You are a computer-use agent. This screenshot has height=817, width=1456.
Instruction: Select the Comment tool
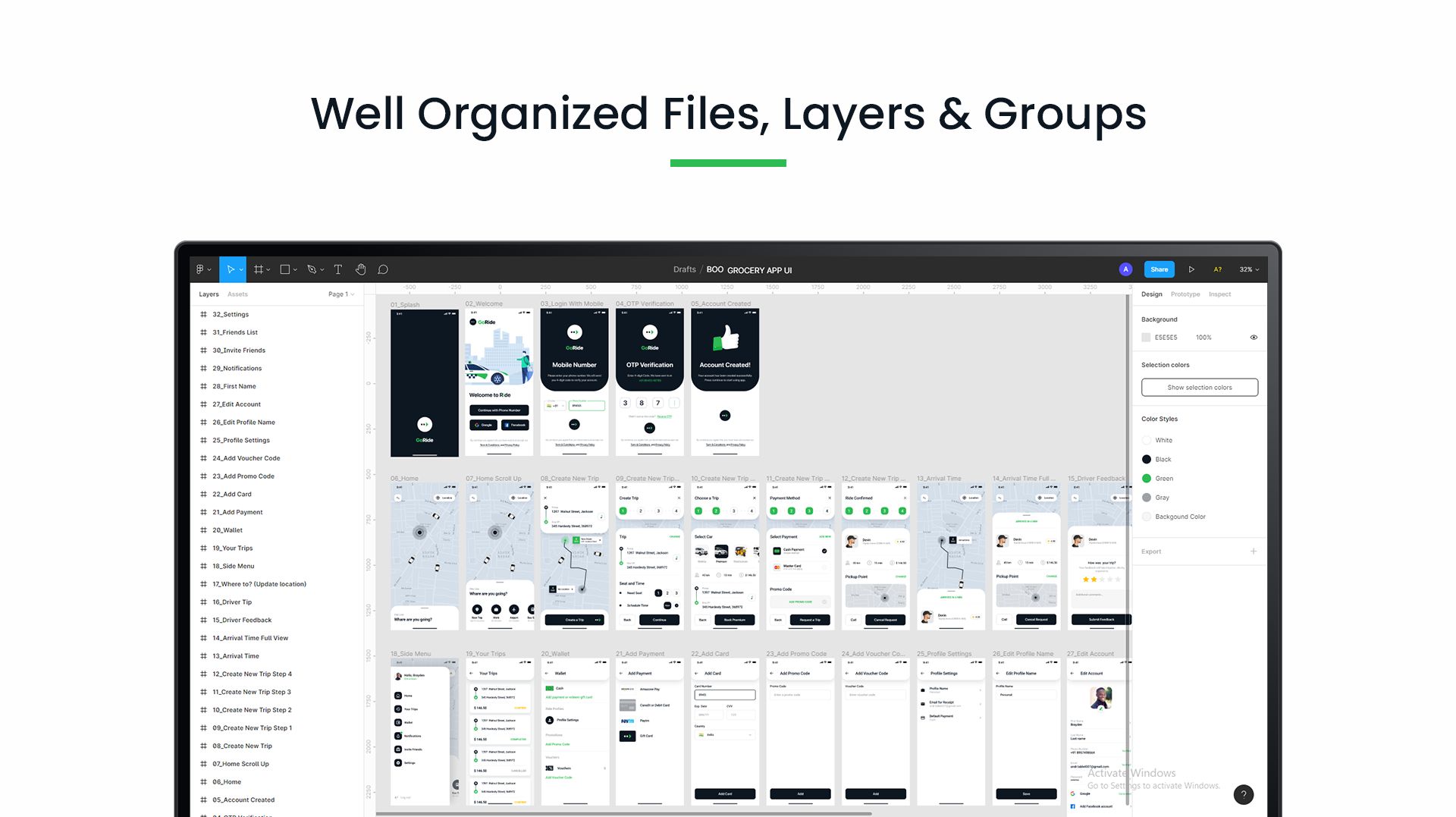click(x=383, y=269)
